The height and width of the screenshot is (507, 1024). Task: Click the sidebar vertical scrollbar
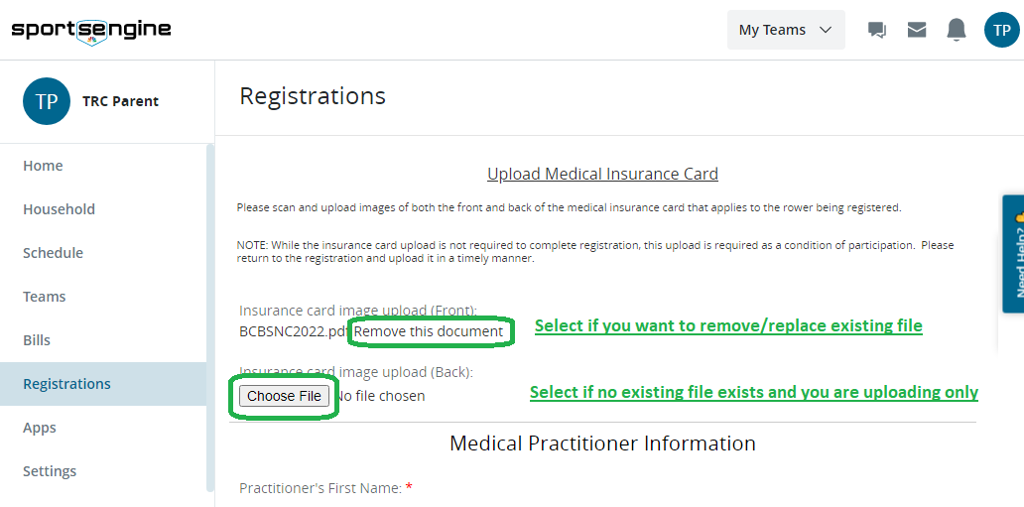pyautogui.click(x=210, y=300)
